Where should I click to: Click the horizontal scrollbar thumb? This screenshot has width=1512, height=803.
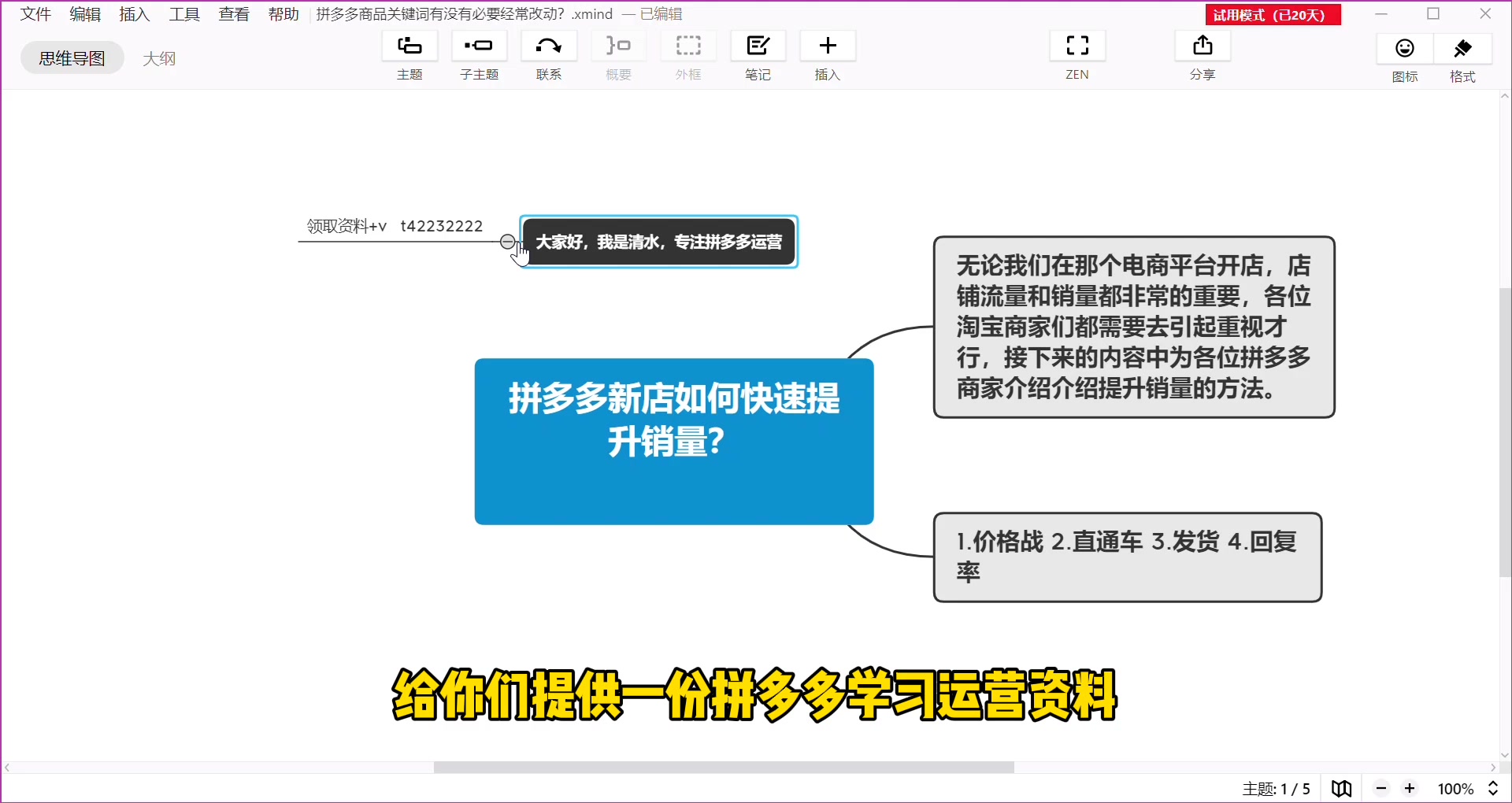click(x=724, y=767)
